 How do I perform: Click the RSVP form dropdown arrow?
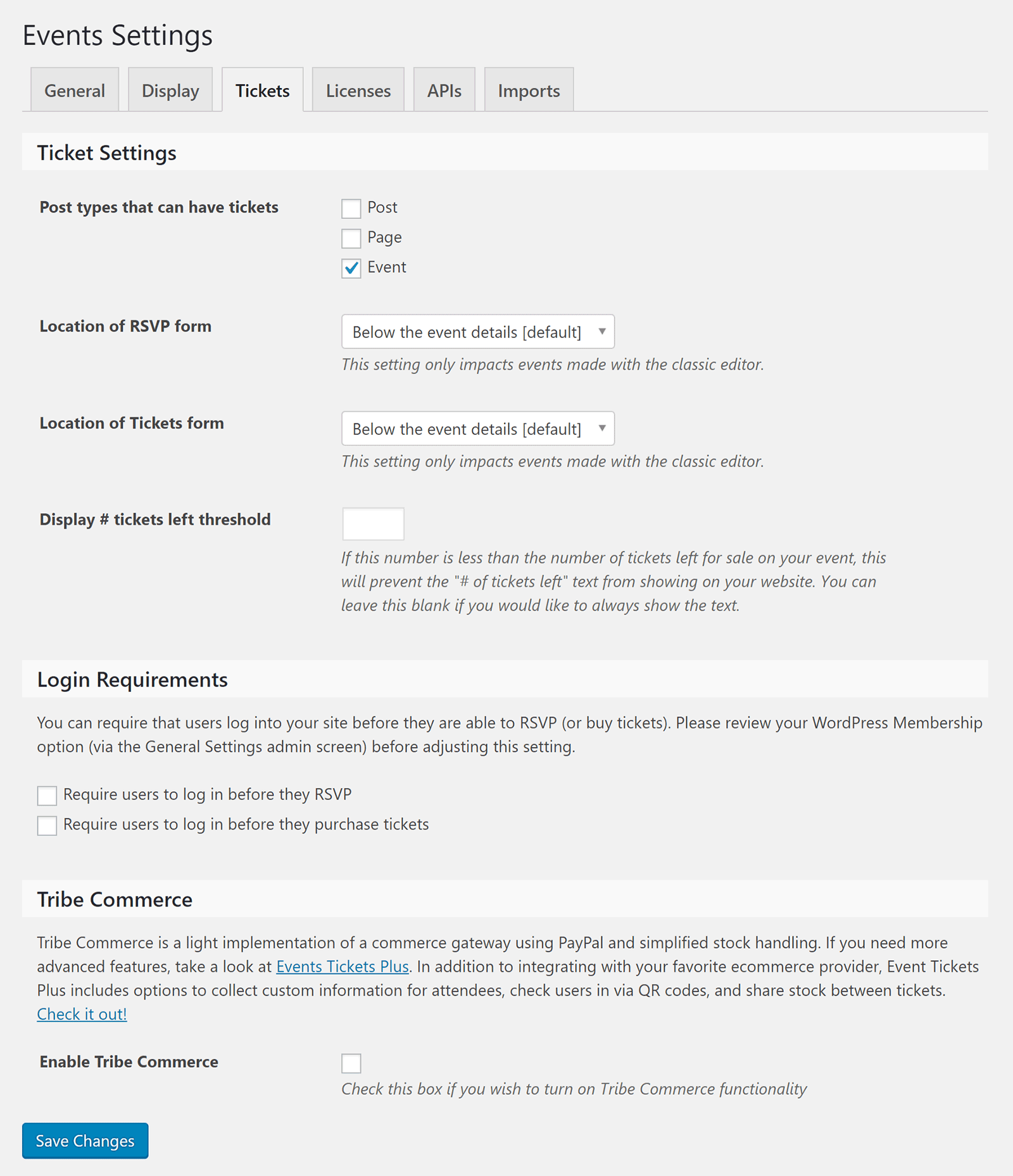pos(602,331)
